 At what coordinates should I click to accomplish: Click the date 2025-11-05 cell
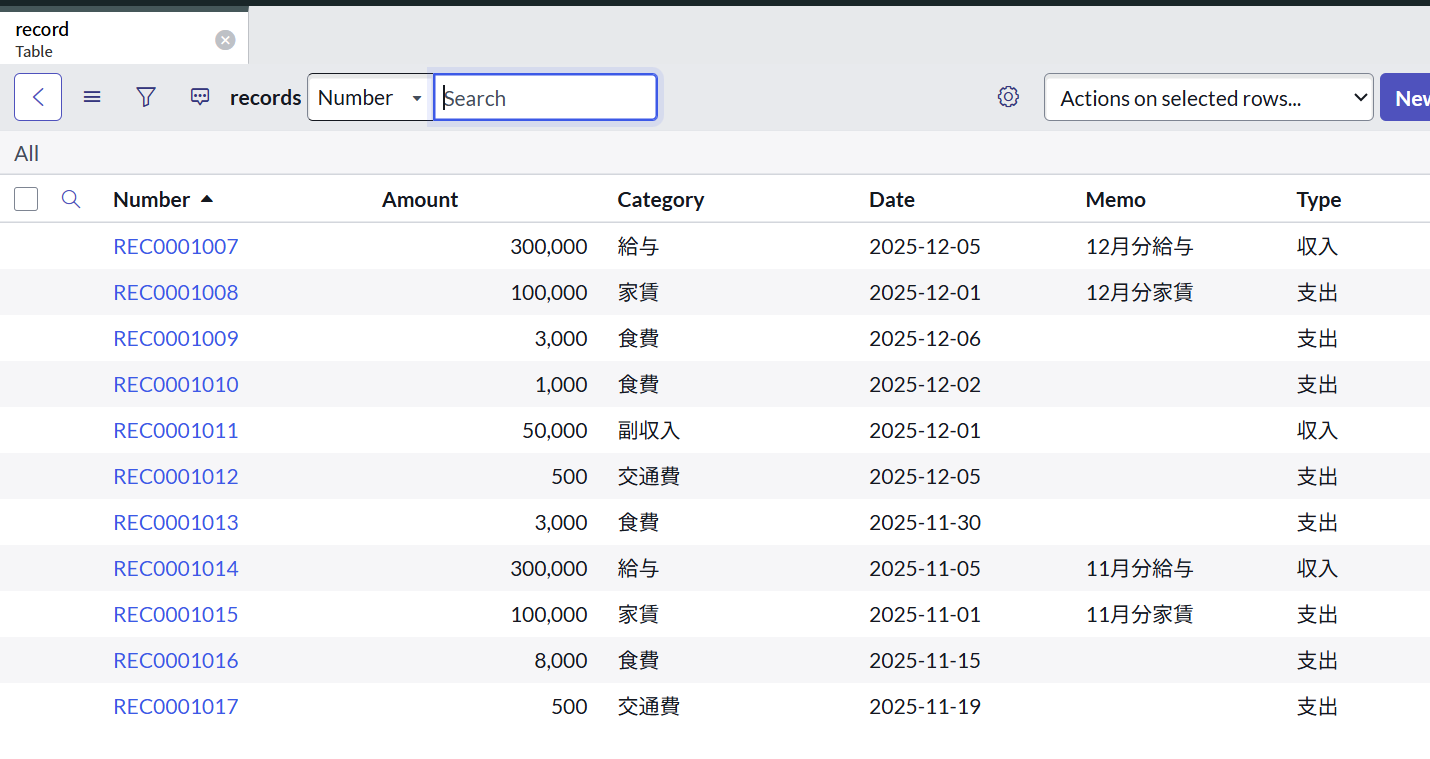925,568
